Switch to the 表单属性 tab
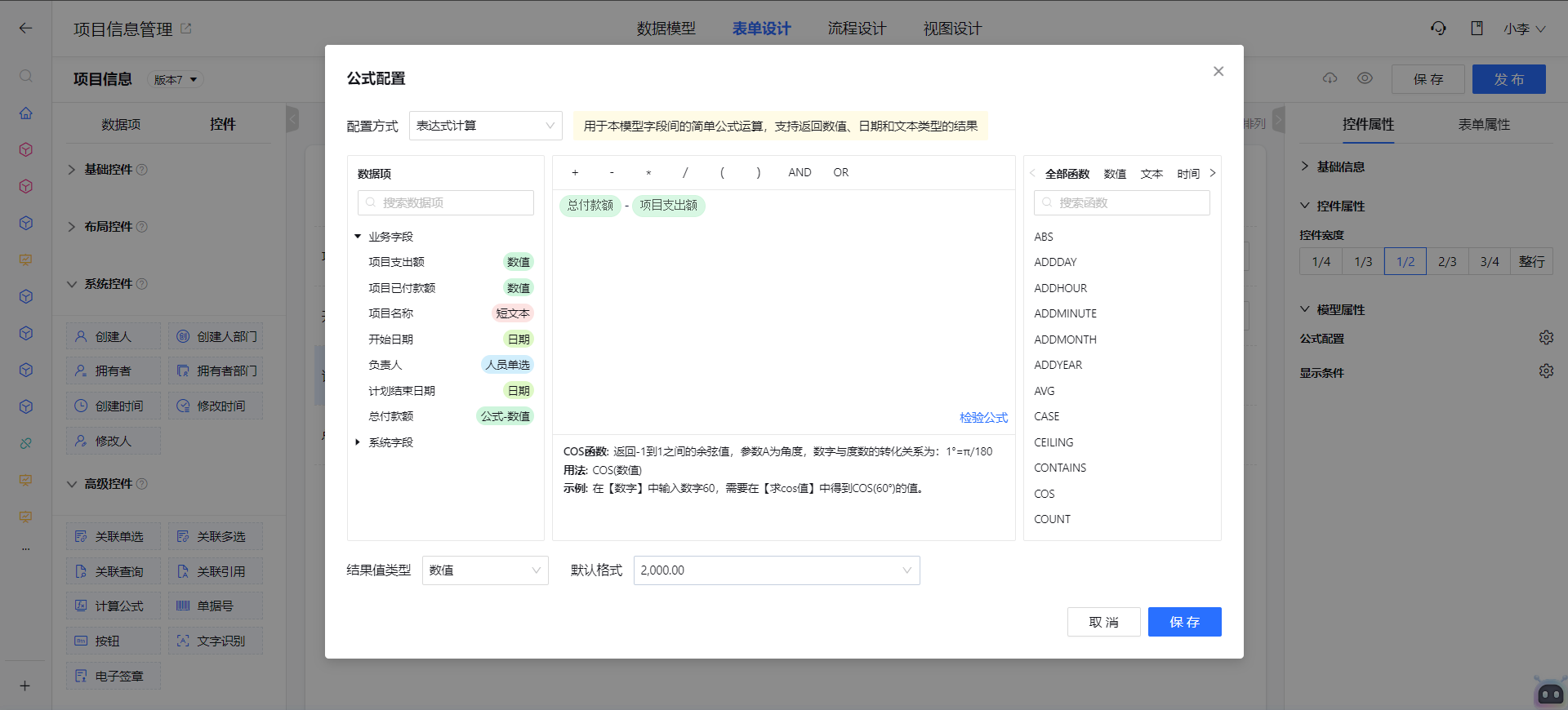This screenshot has width=1568, height=710. (1484, 125)
